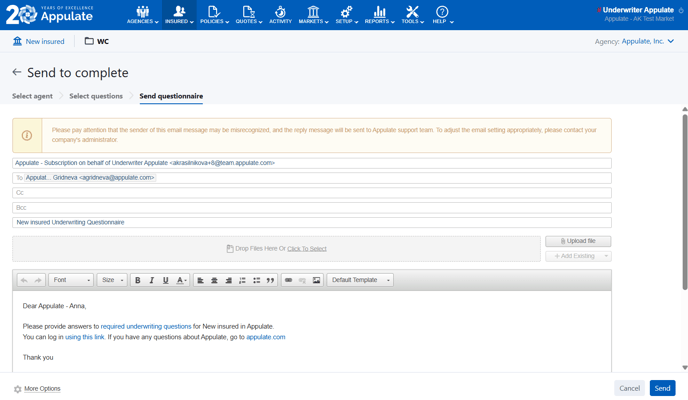This screenshot has width=688, height=400.
Task: Click the Thank you text line
Action: pyautogui.click(x=38, y=357)
